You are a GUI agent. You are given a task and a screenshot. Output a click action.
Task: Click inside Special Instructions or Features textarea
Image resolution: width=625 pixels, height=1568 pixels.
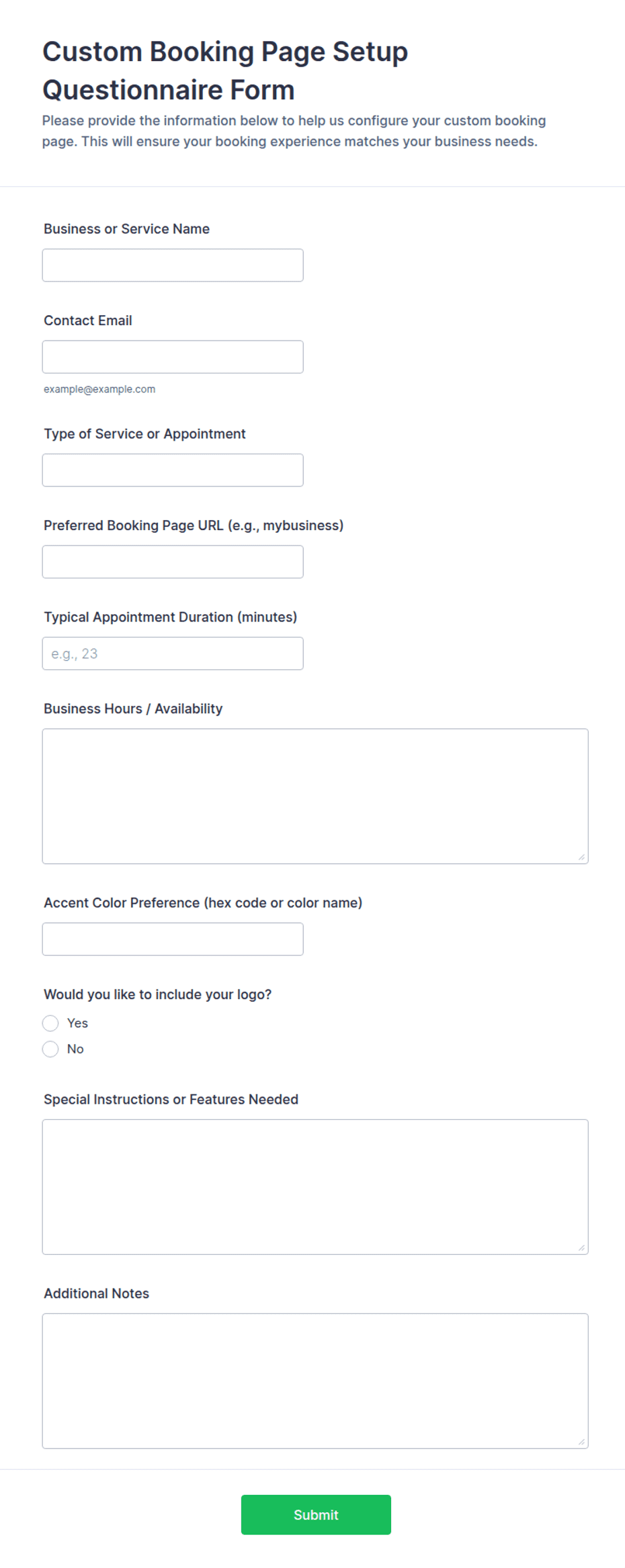[315, 1187]
